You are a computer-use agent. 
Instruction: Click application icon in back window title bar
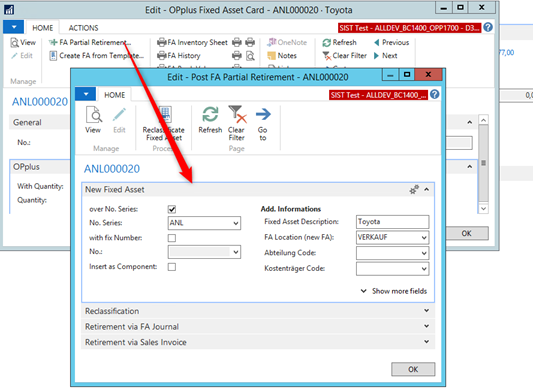pos(9,10)
